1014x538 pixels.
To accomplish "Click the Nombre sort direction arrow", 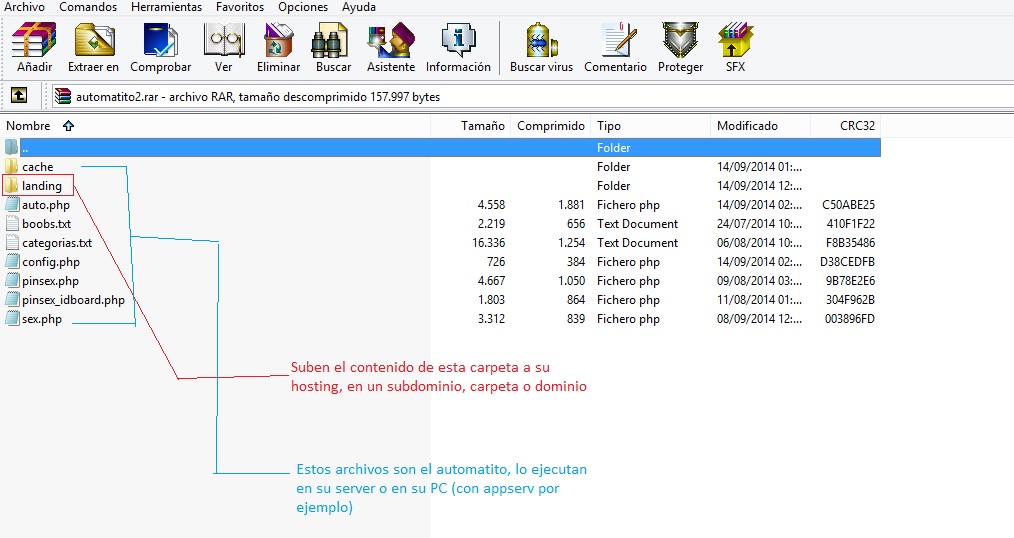I will (x=69, y=126).
